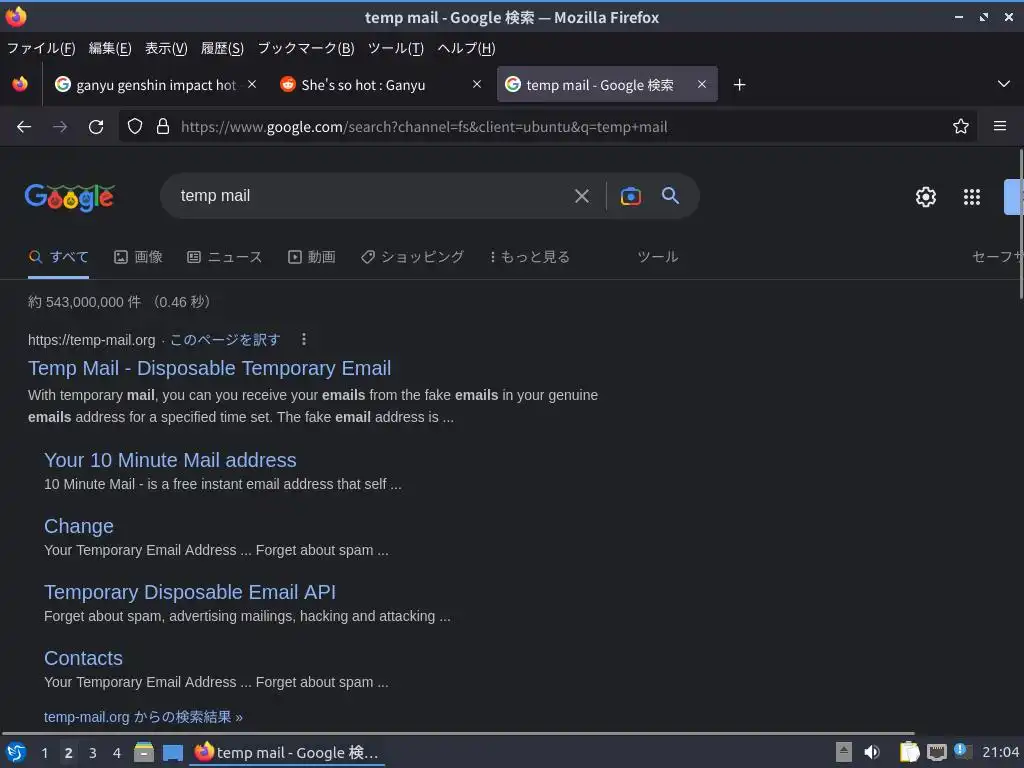Click removable media eject tray icon
Viewport: 1024px width, 768px height.
[844, 752]
